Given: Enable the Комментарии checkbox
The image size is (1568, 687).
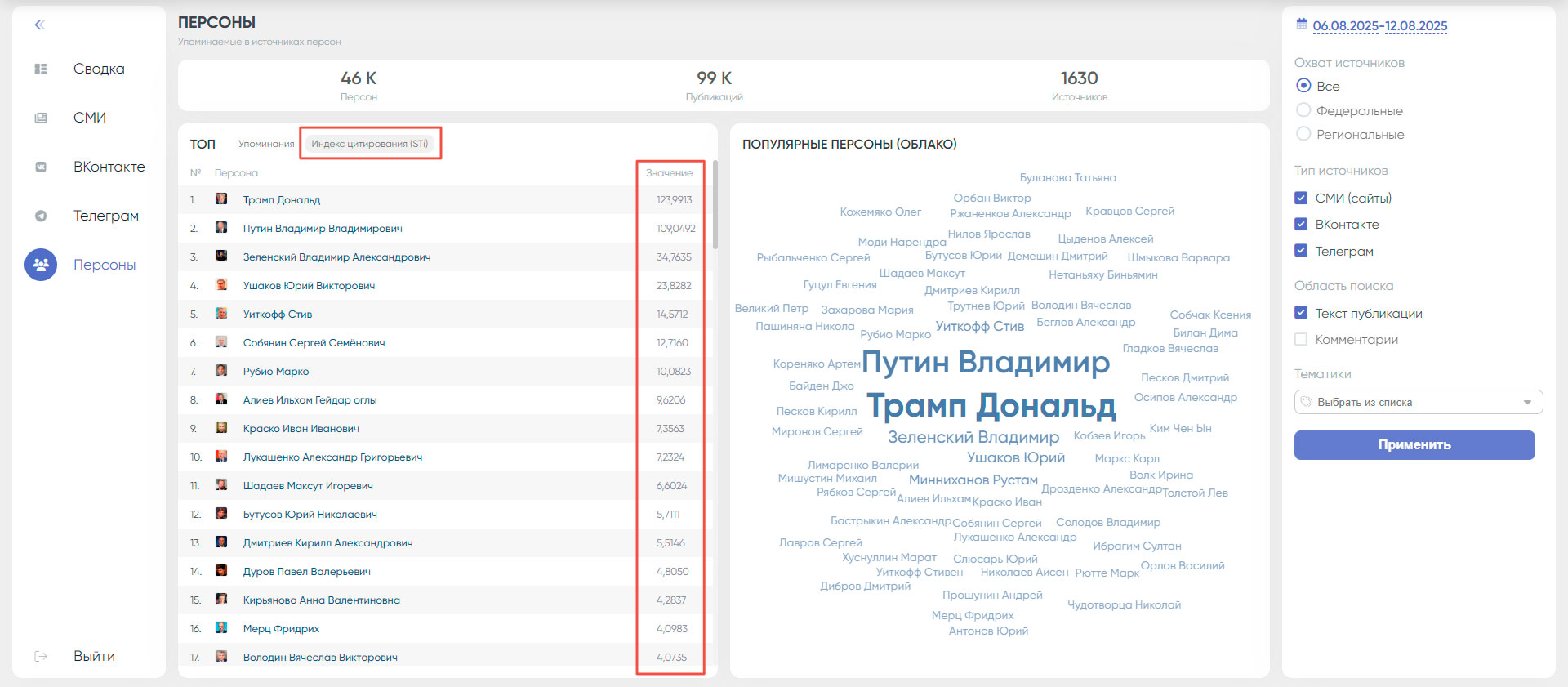Looking at the screenshot, I should coord(1301,339).
